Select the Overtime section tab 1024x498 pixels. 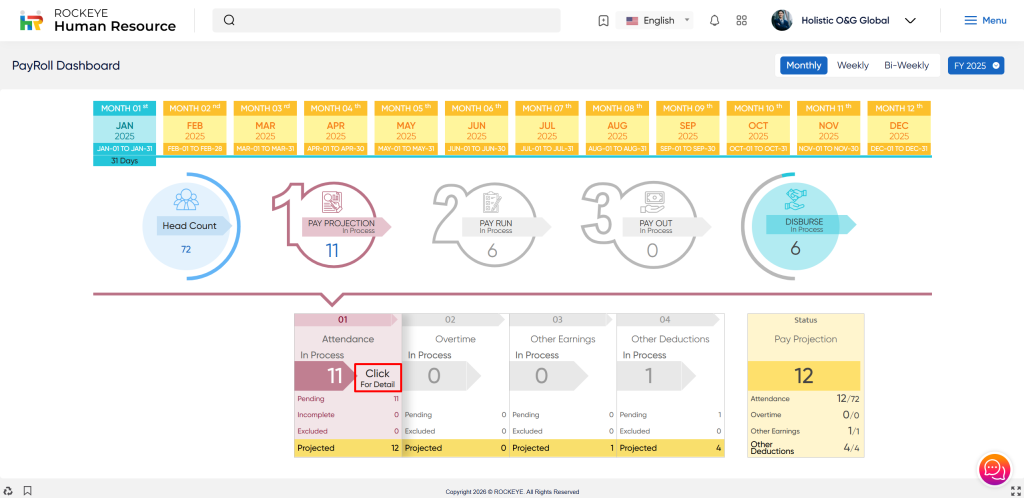coord(455,339)
